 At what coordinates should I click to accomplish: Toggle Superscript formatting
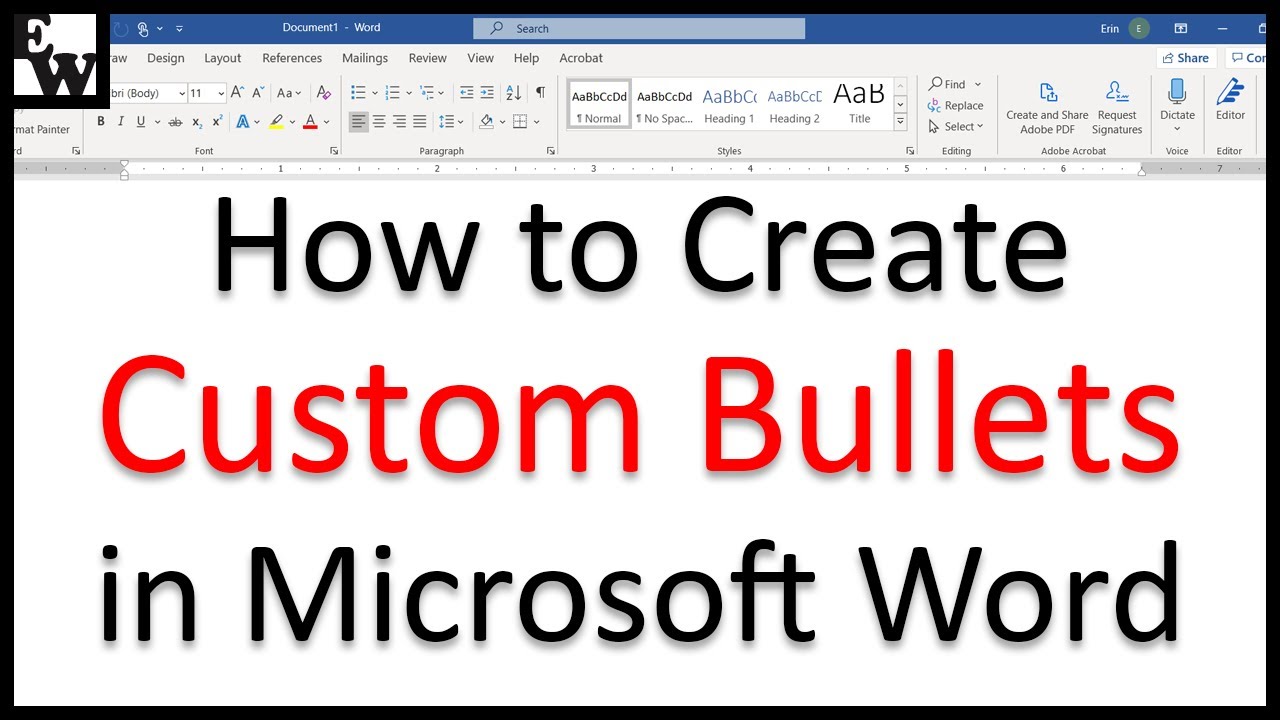coord(217,122)
